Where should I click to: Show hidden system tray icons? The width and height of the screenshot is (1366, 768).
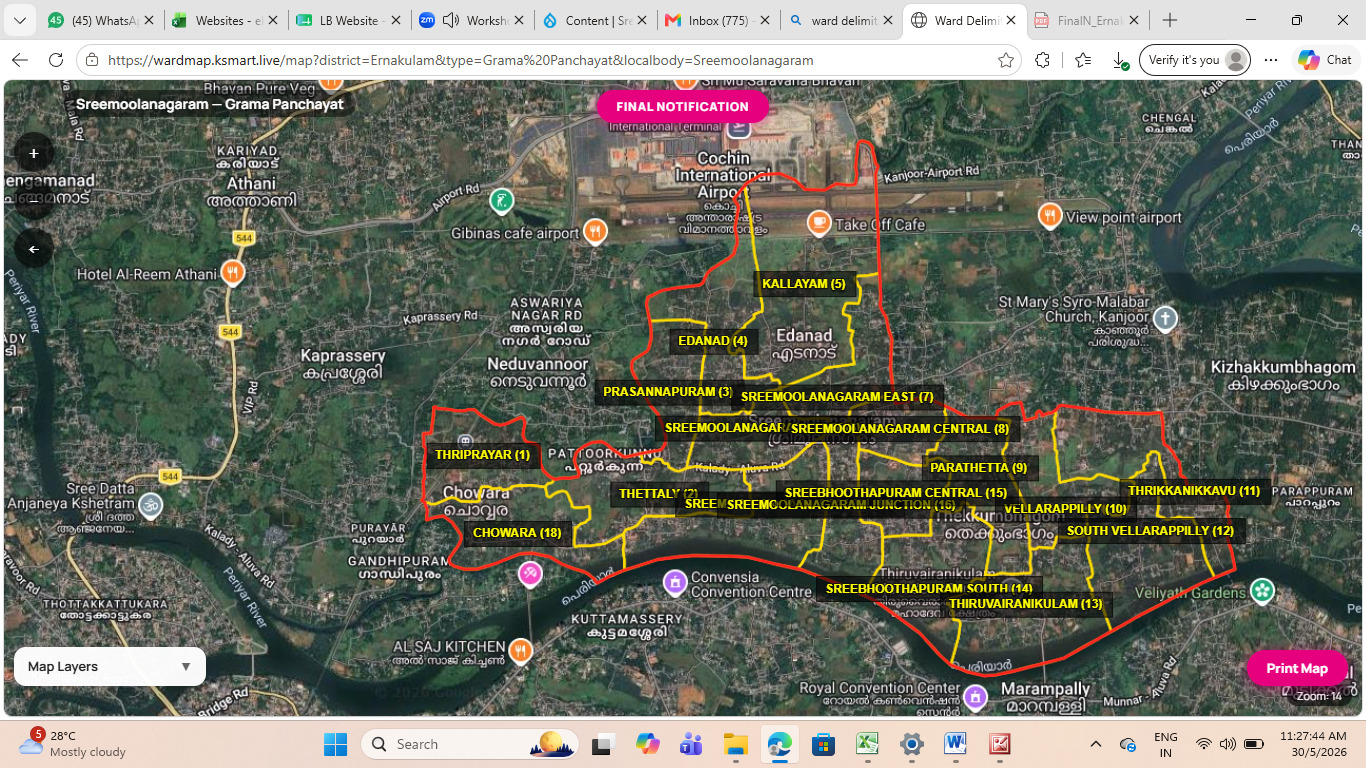(x=1096, y=744)
